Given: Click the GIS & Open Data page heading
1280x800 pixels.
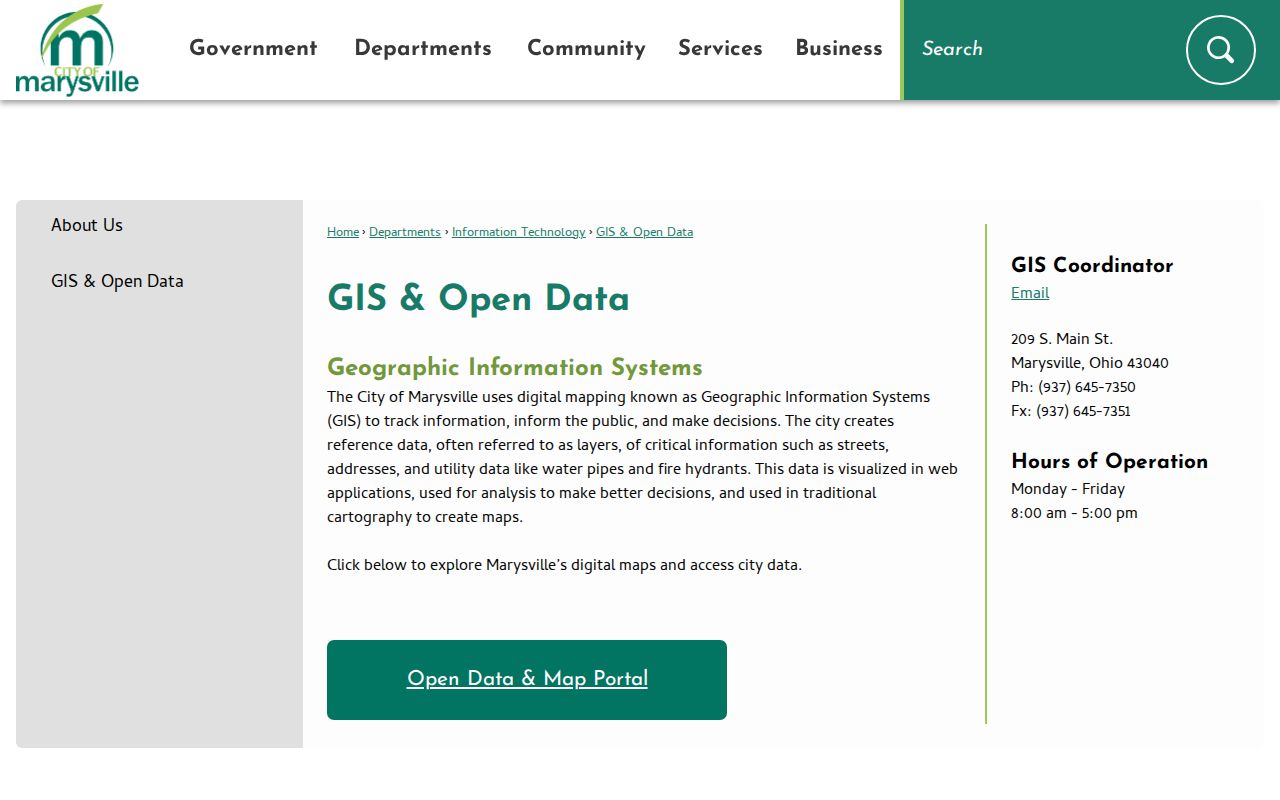Looking at the screenshot, I should 478,299.
